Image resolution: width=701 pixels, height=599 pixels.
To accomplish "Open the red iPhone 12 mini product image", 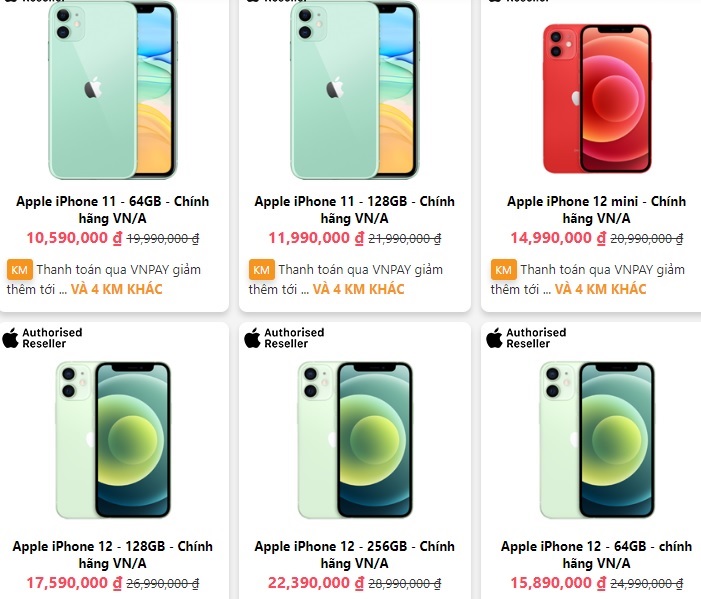I will coord(596,99).
